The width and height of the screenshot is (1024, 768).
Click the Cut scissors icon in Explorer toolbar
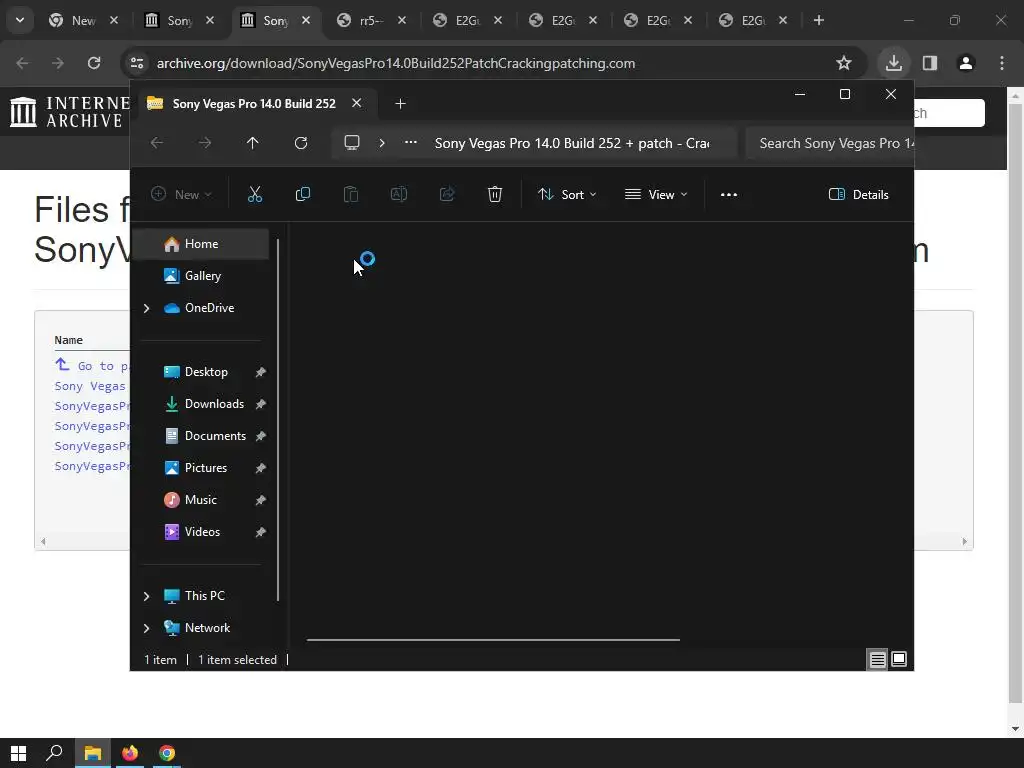(x=255, y=195)
